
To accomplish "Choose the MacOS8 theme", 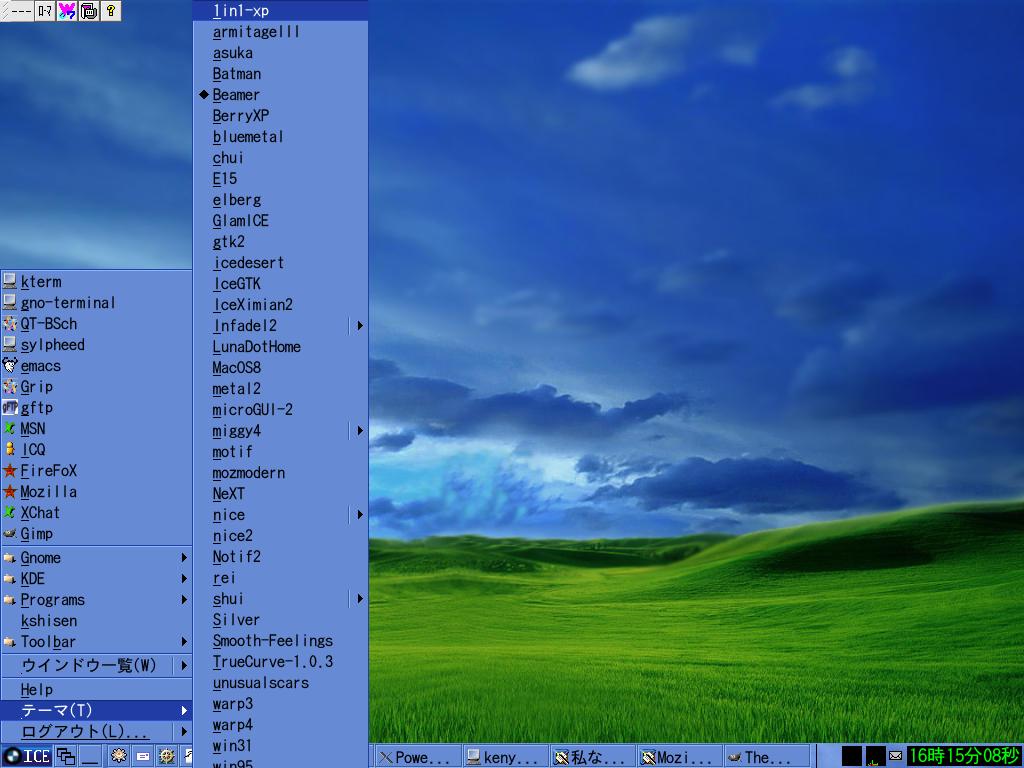I will (236, 368).
